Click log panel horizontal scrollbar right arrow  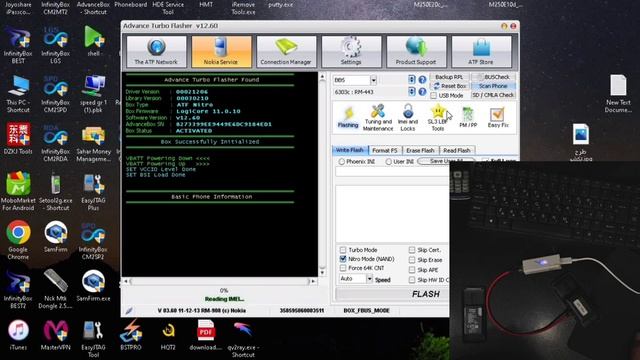313,281
